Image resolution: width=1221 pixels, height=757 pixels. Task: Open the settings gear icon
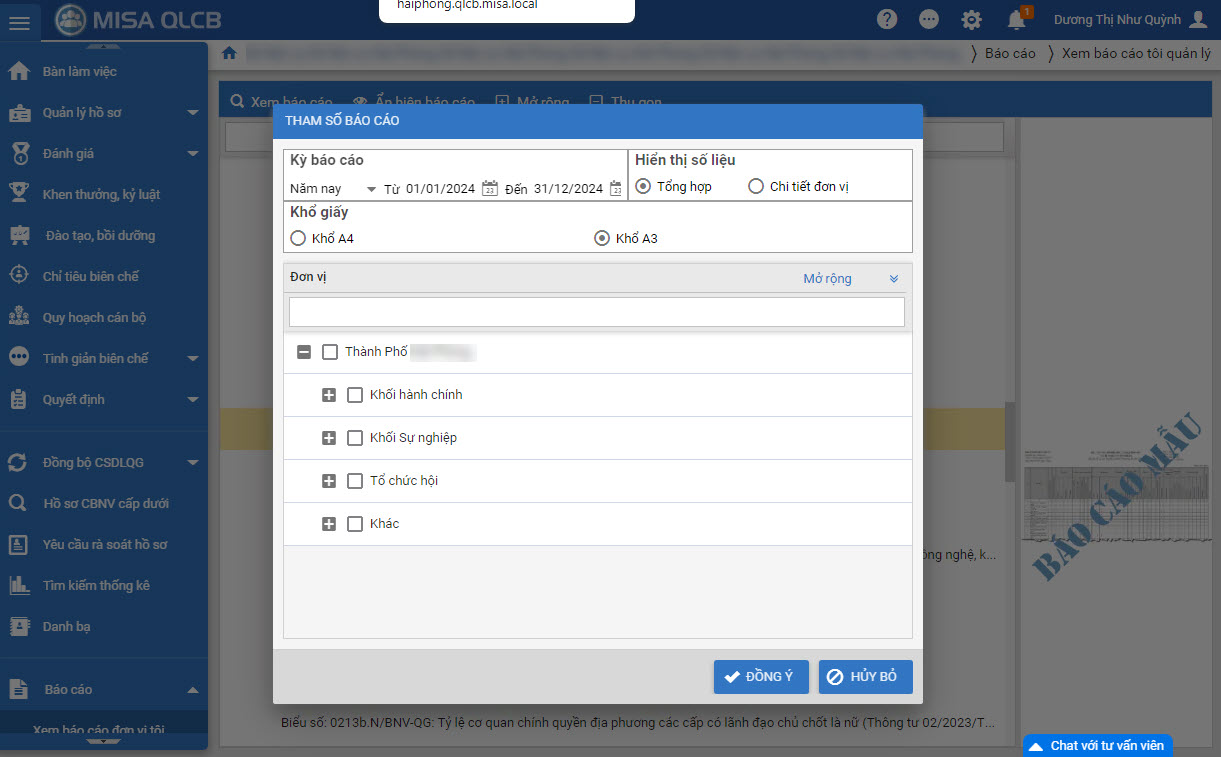click(x=971, y=20)
